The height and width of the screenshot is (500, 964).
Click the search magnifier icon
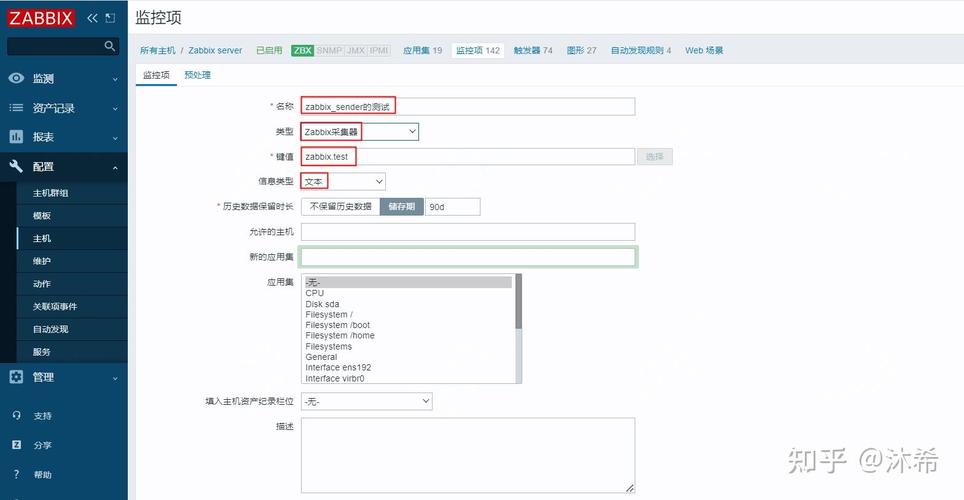point(109,46)
